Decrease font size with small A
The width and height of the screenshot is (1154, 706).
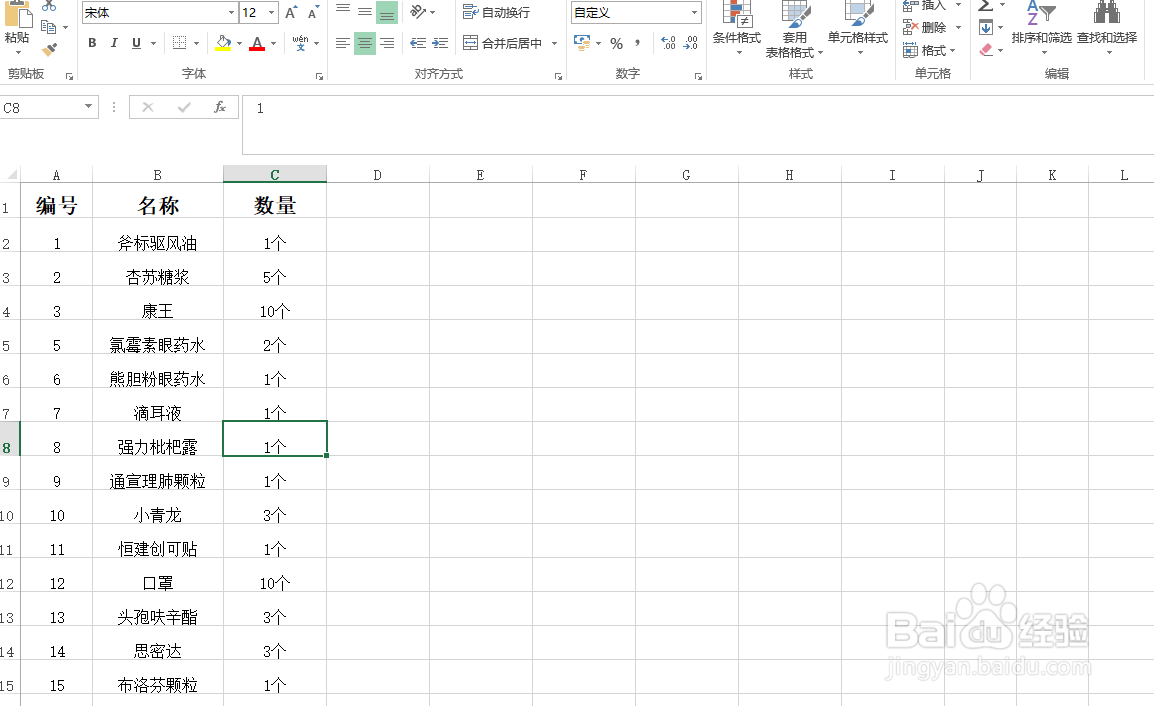point(314,13)
